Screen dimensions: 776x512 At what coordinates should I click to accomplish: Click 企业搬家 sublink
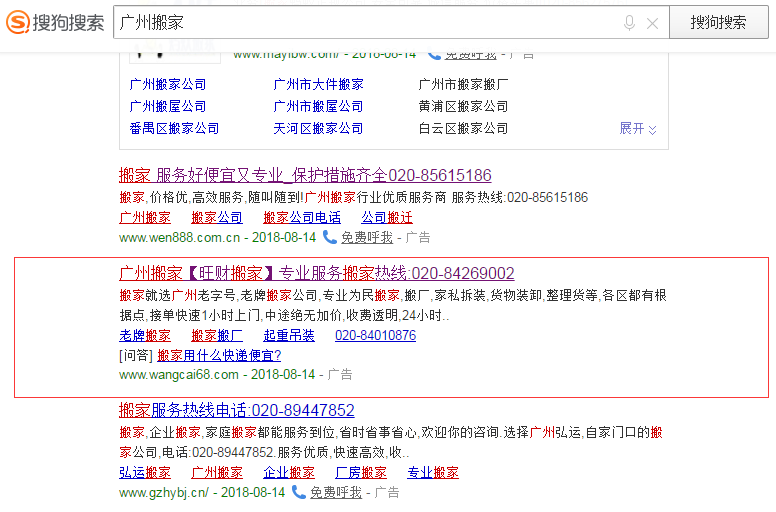tap(289, 472)
